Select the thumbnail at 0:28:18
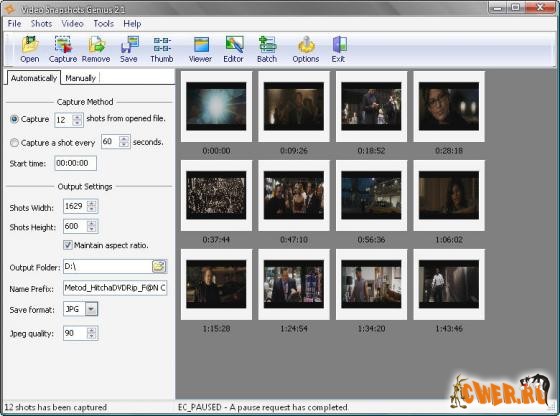 pos(449,106)
